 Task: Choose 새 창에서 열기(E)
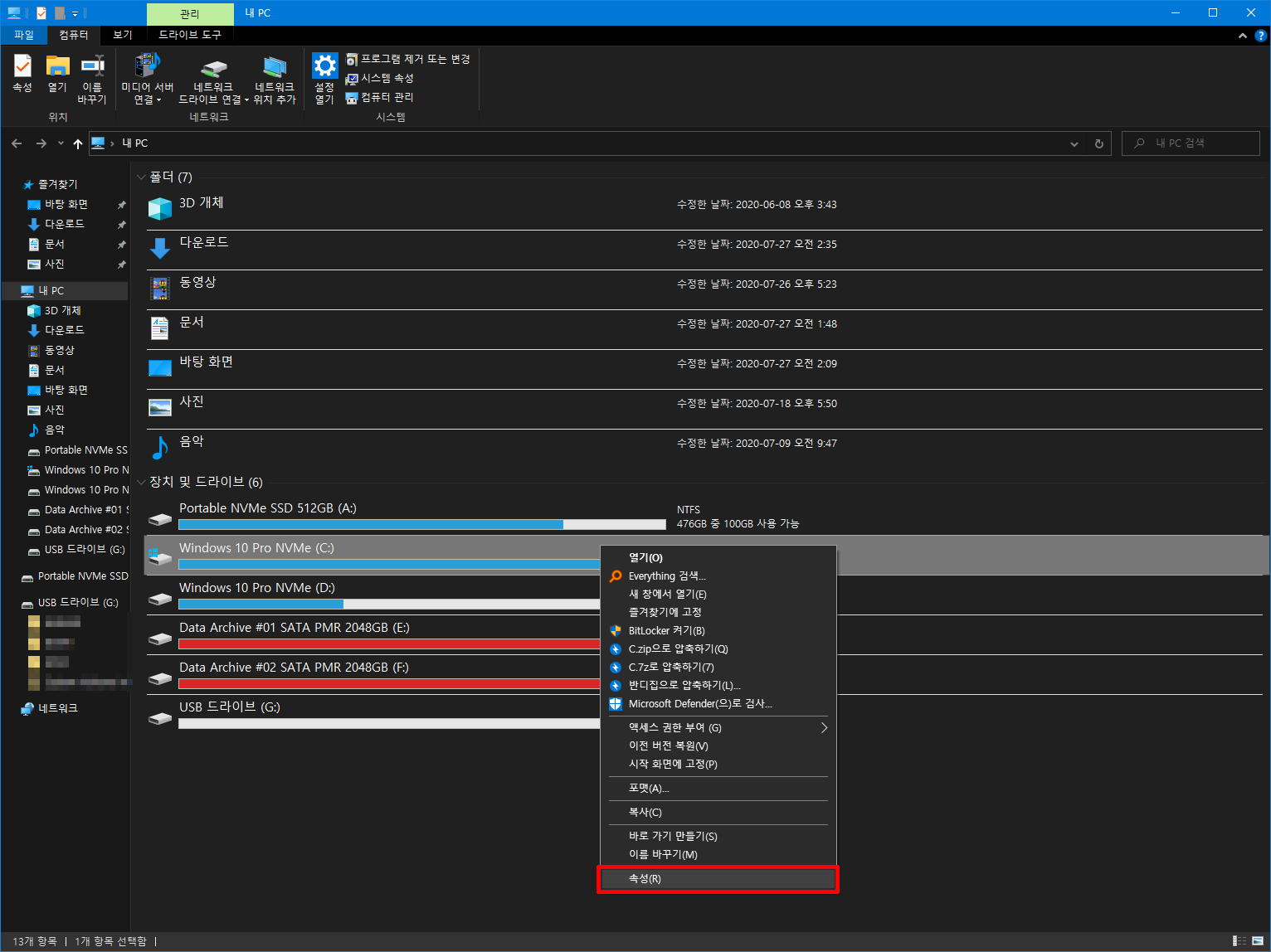[718, 594]
